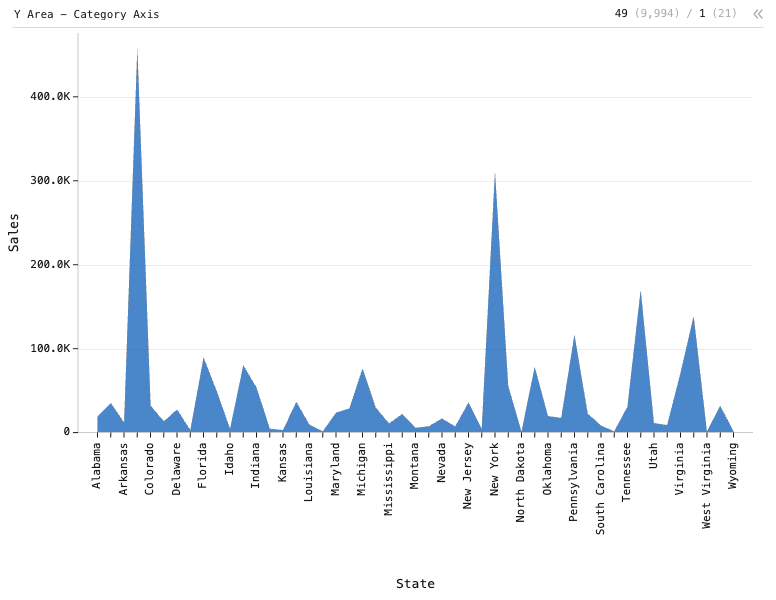Click the 'New York' axis label
This screenshot has height=600, width=776.
tap(494, 469)
